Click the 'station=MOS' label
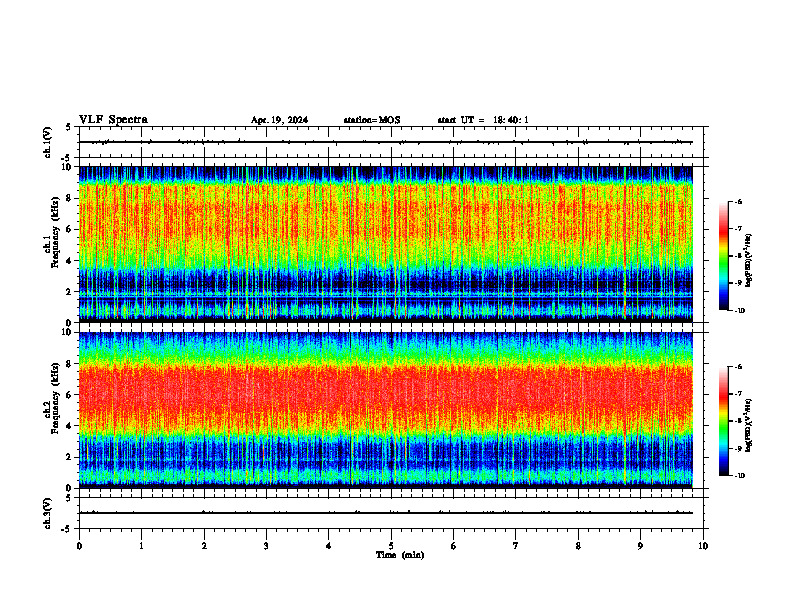The height and width of the screenshot is (612, 792). coord(372,120)
